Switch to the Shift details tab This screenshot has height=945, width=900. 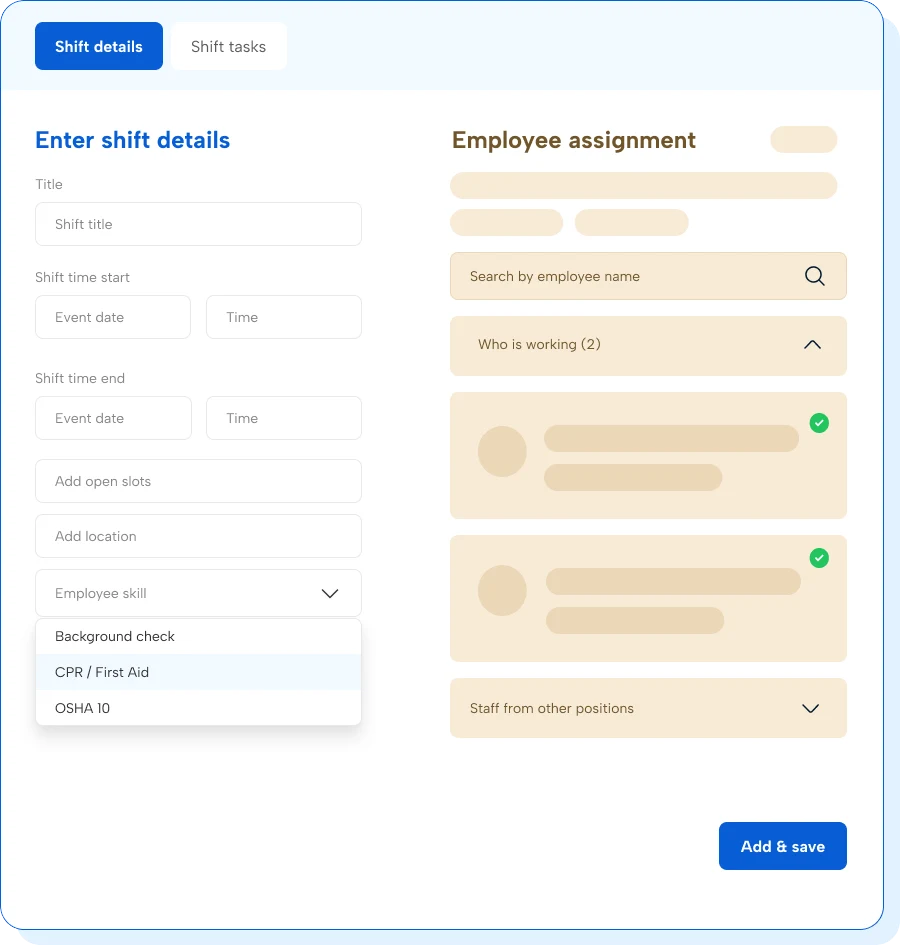point(99,46)
